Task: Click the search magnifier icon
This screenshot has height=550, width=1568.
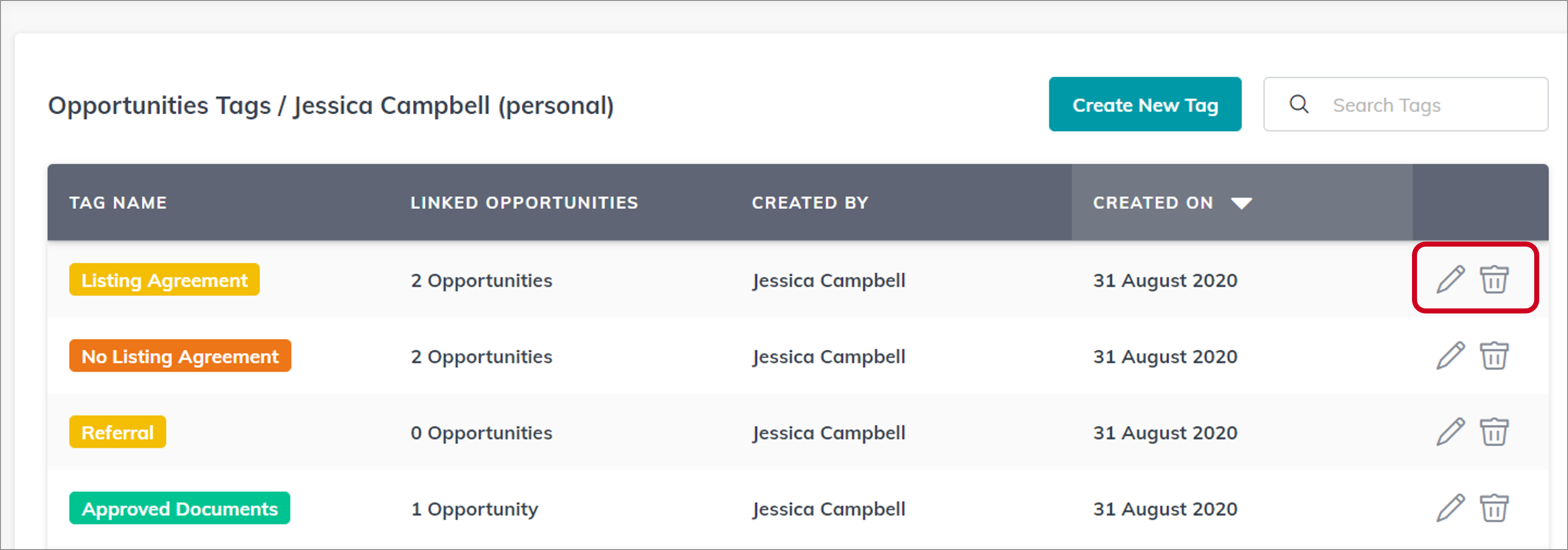Action: coord(1299,105)
